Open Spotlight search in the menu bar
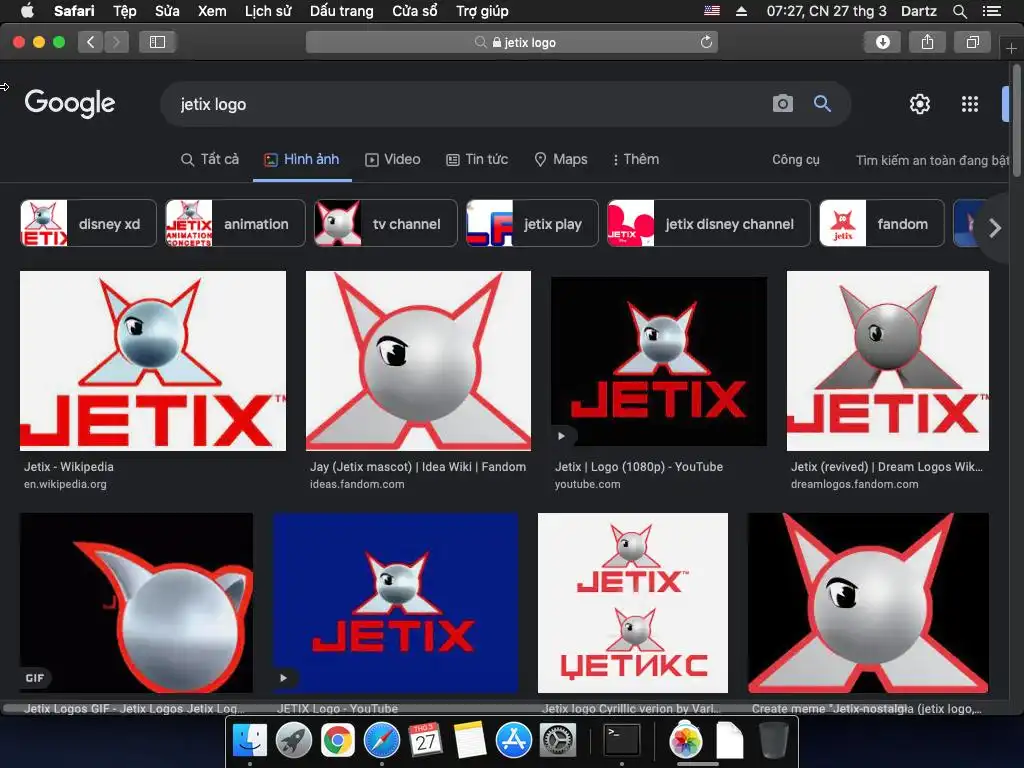1024x768 pixels. 959,11
